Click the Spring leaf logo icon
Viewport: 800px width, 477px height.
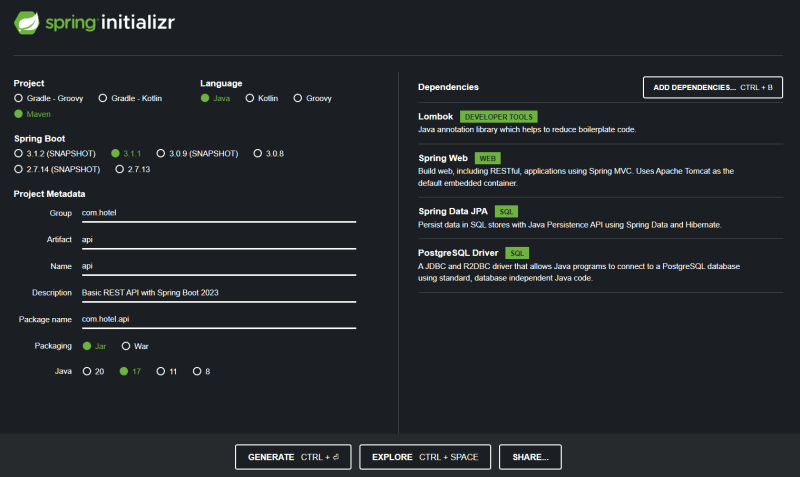(x=27, y=22)
